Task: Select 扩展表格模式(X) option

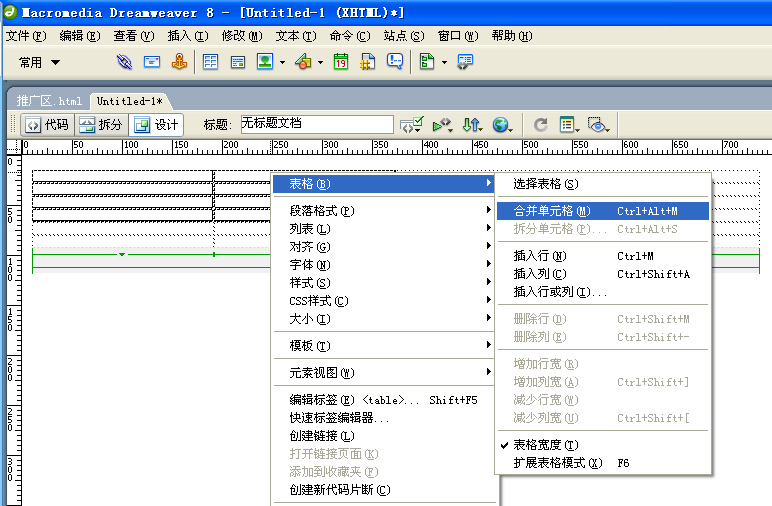Action: coord(603,463)
